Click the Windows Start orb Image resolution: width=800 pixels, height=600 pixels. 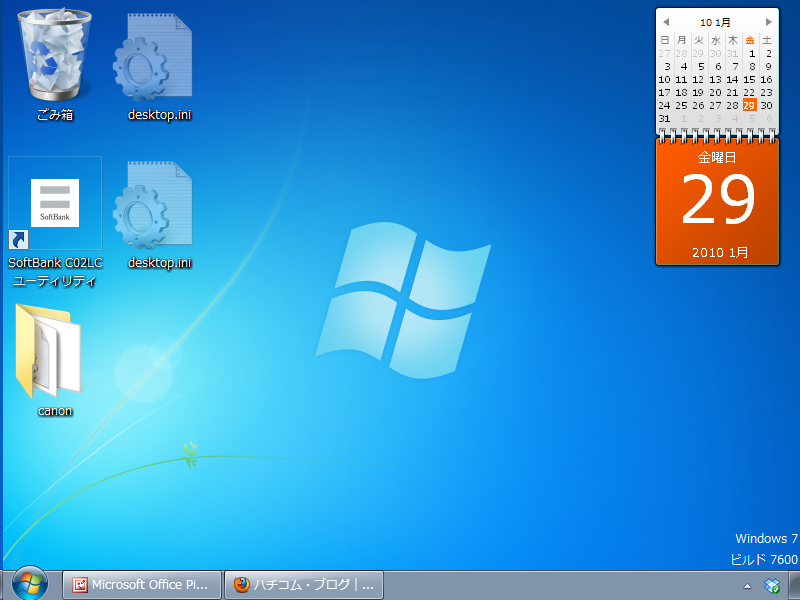click(30, 584)
